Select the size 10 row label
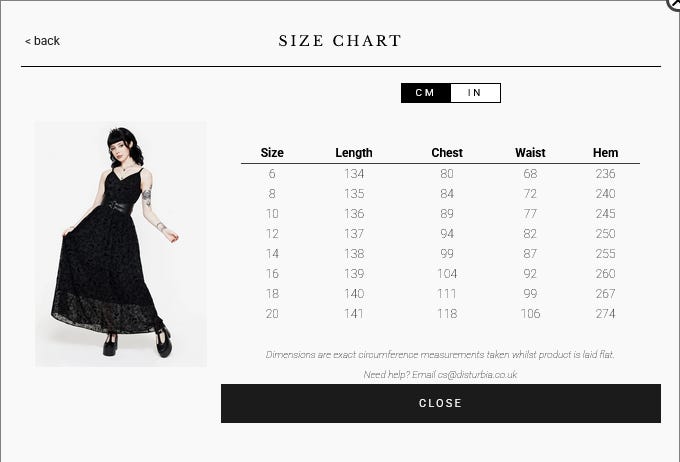 click(272, 214)
